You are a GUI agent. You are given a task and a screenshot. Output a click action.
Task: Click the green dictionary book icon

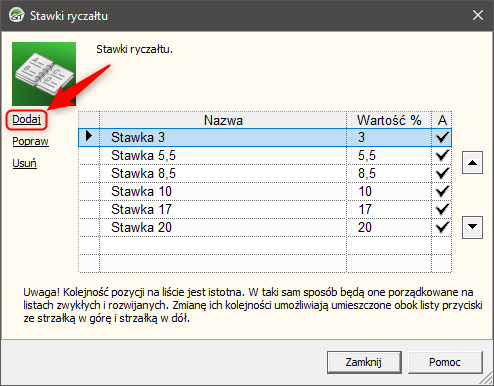[44, 74]
